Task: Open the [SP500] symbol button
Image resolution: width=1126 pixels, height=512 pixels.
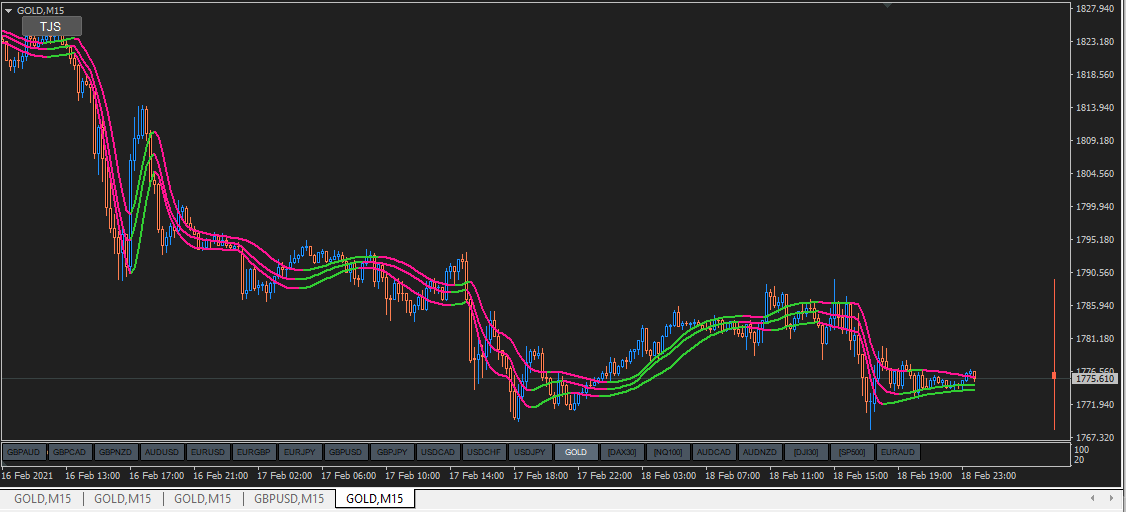Action: click(852, 452)
